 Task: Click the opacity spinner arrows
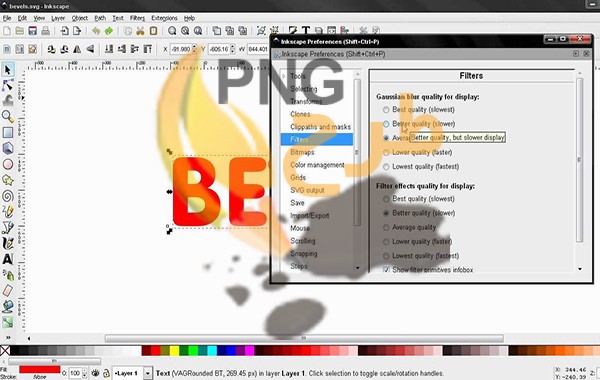pos(85,373)
